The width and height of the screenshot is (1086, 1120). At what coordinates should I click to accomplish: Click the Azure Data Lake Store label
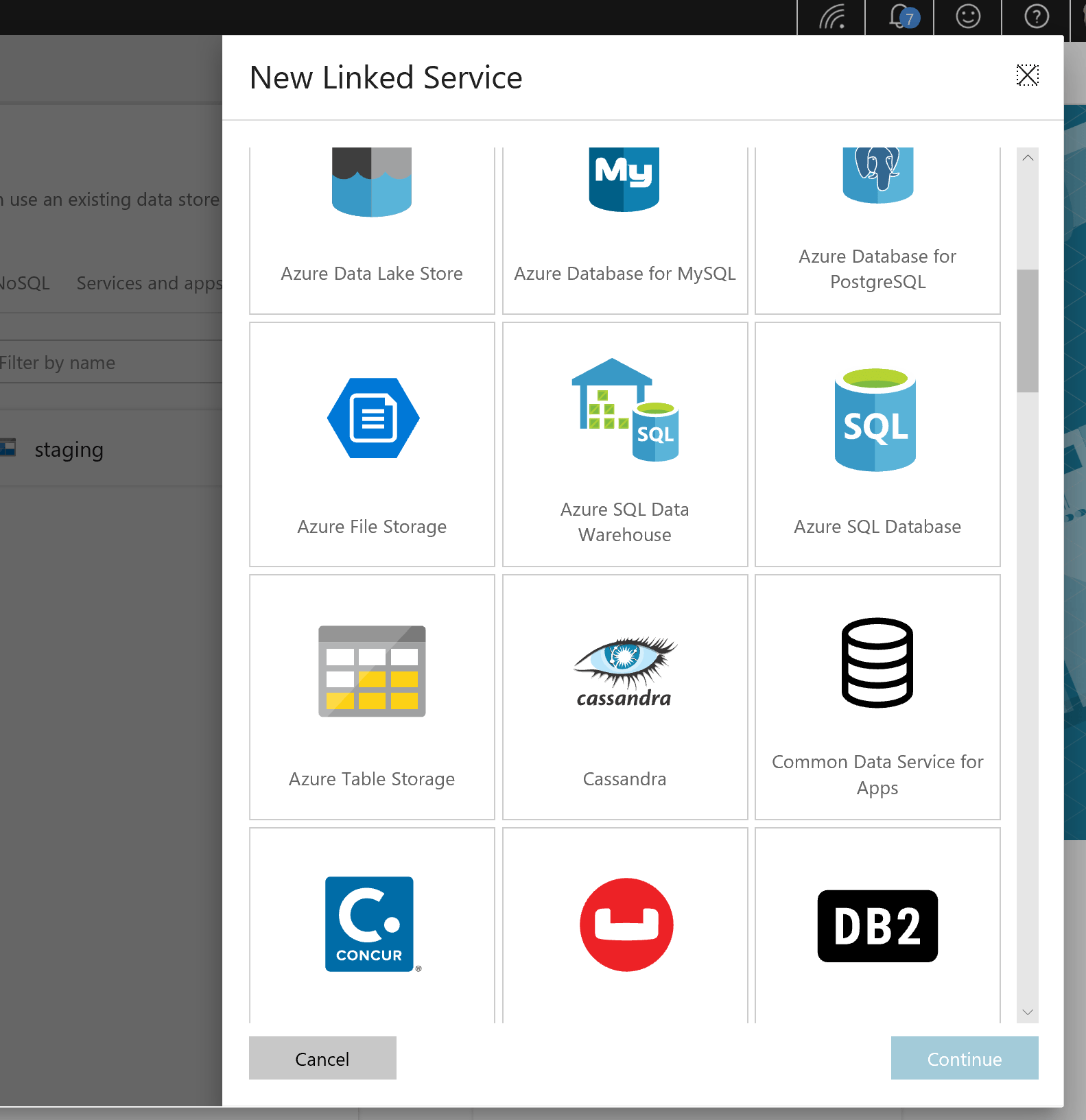tap(372, 274)
